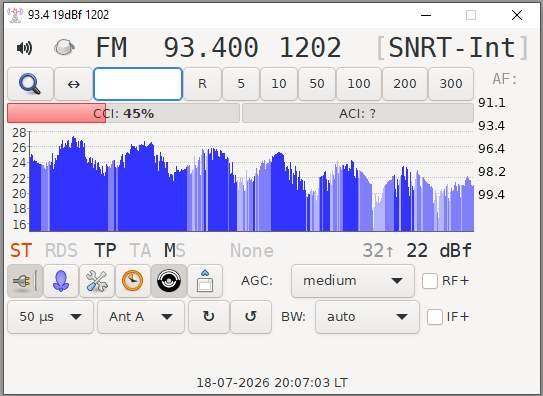Tune to alternate frequency 96.4
The width and height of the screenshot is (543, 396).
pyautogui.click(x=491, y=149)
